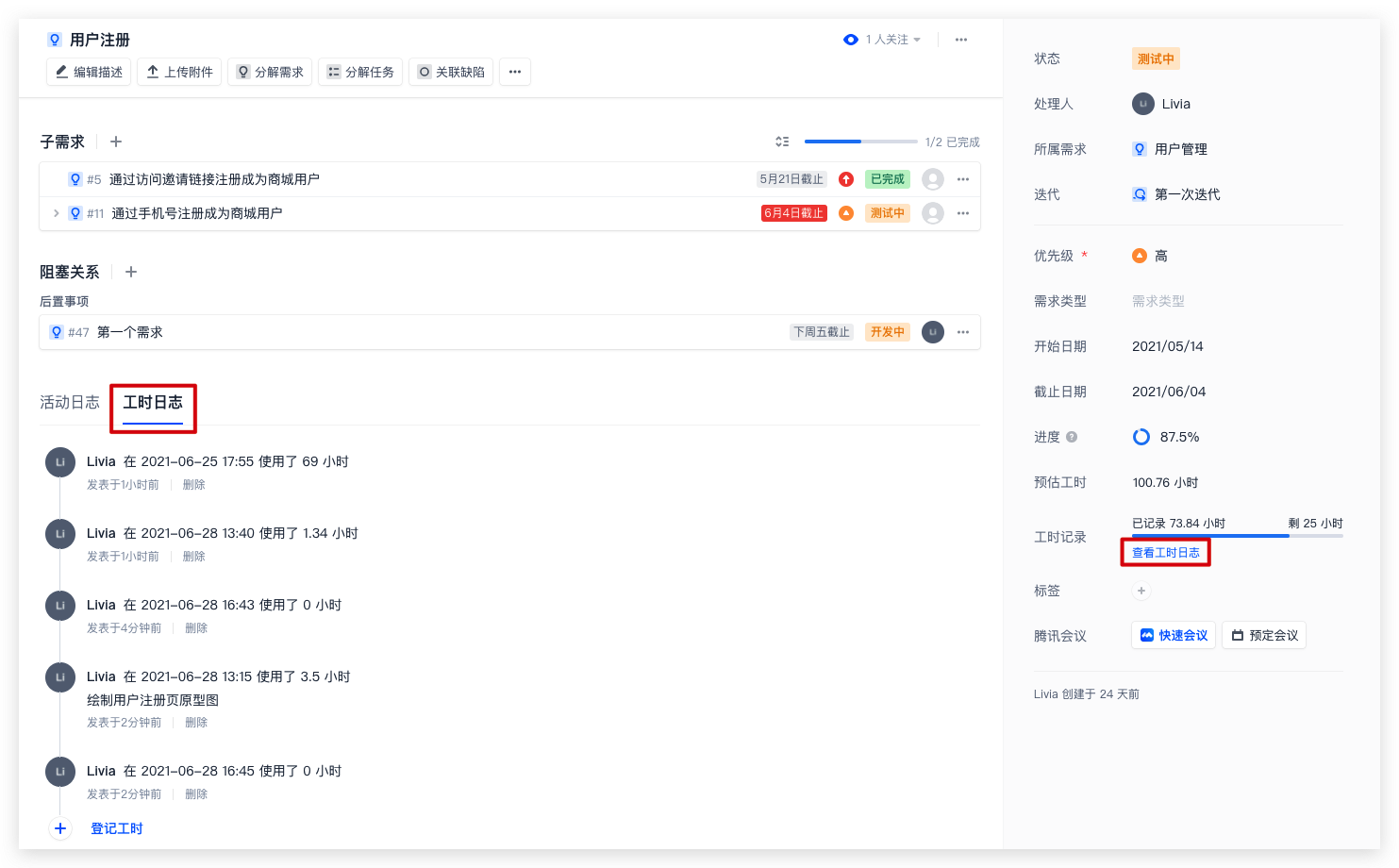Toggle the 1人关注 watch eye icon
Viewport: 1399px width, 868px height.
(x=851, y=40)
